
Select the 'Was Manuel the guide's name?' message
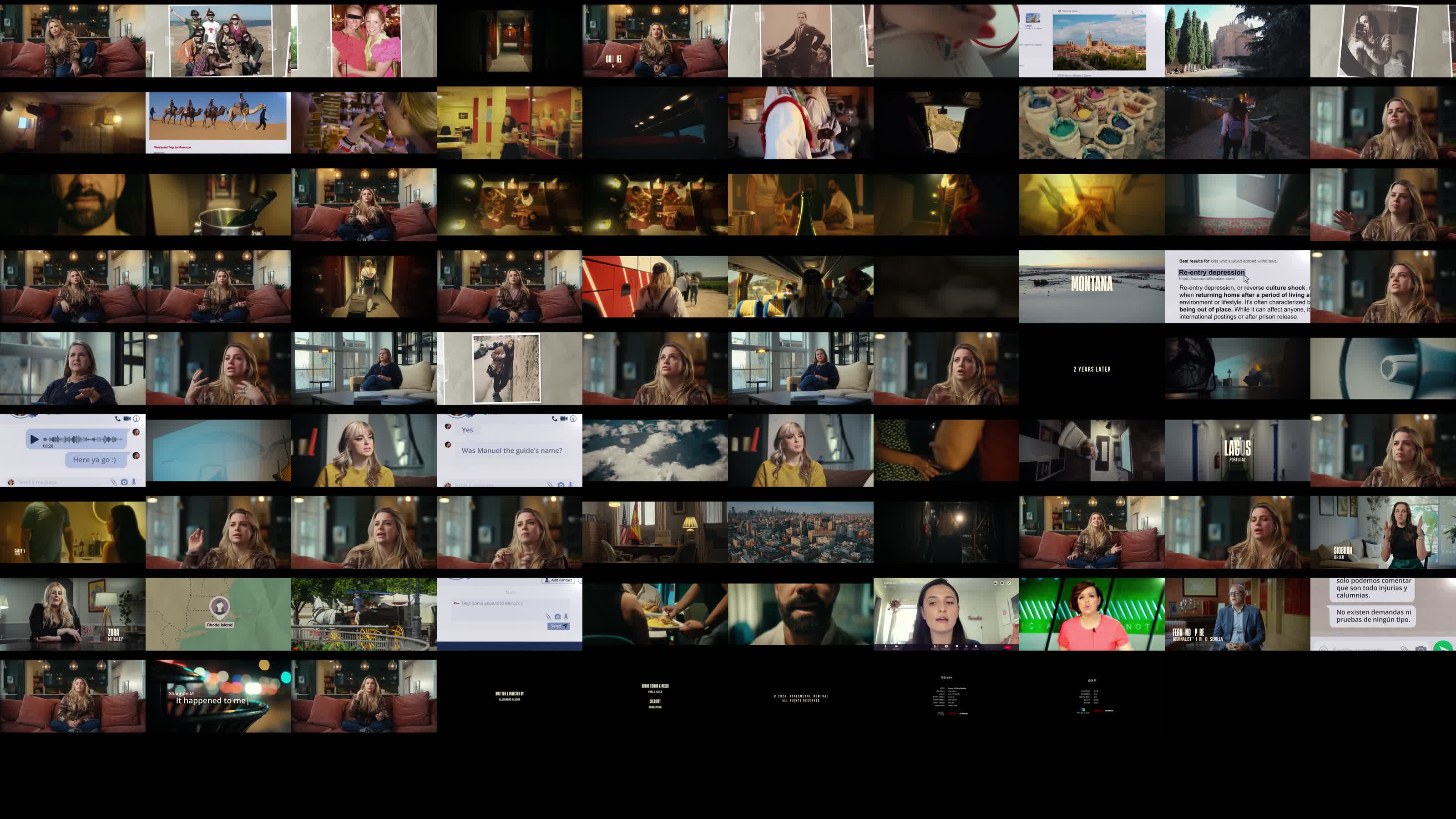511,450
